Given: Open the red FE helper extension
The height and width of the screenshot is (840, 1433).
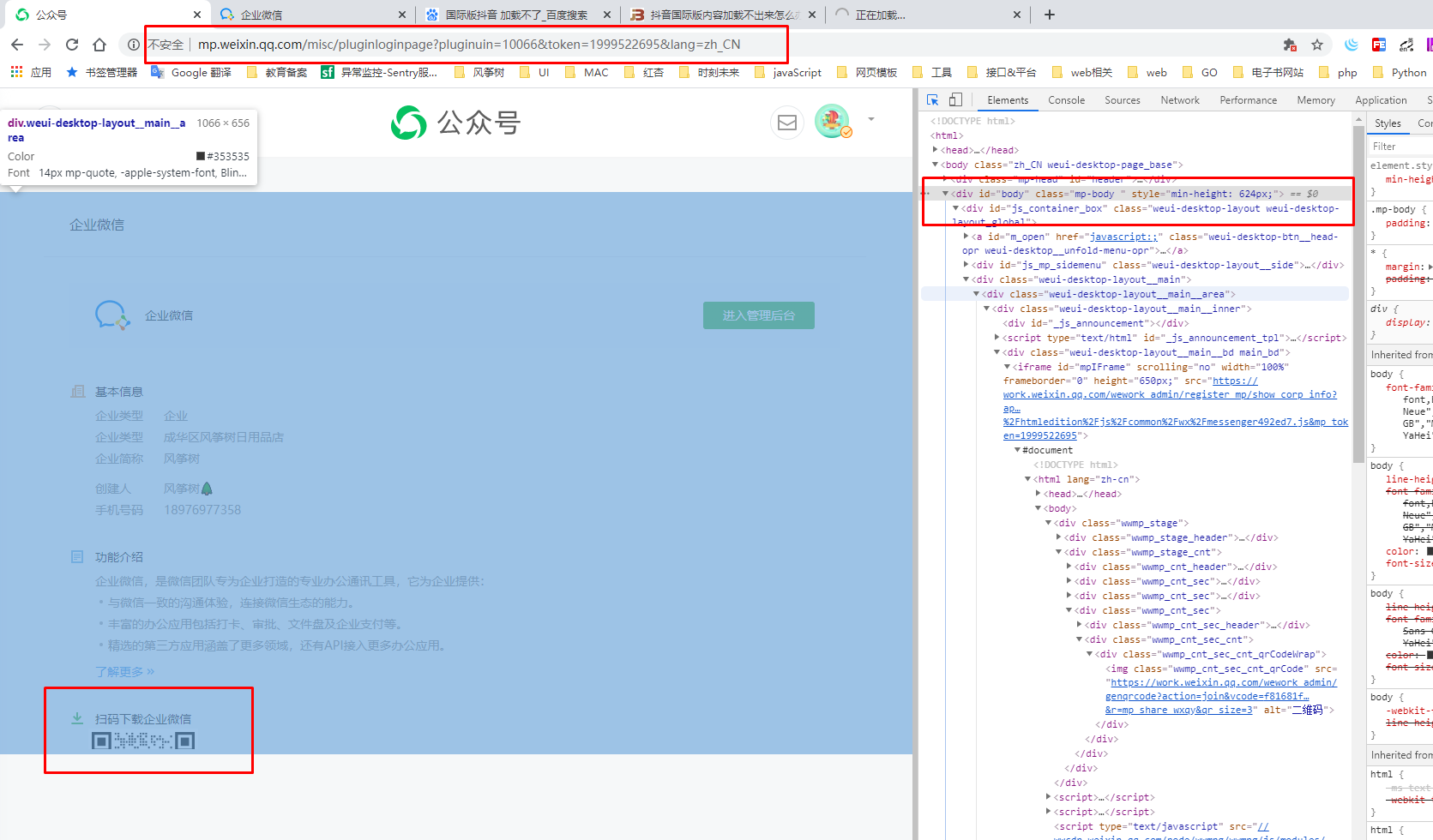Looking at the screenshot, I should pos(1379,45).
